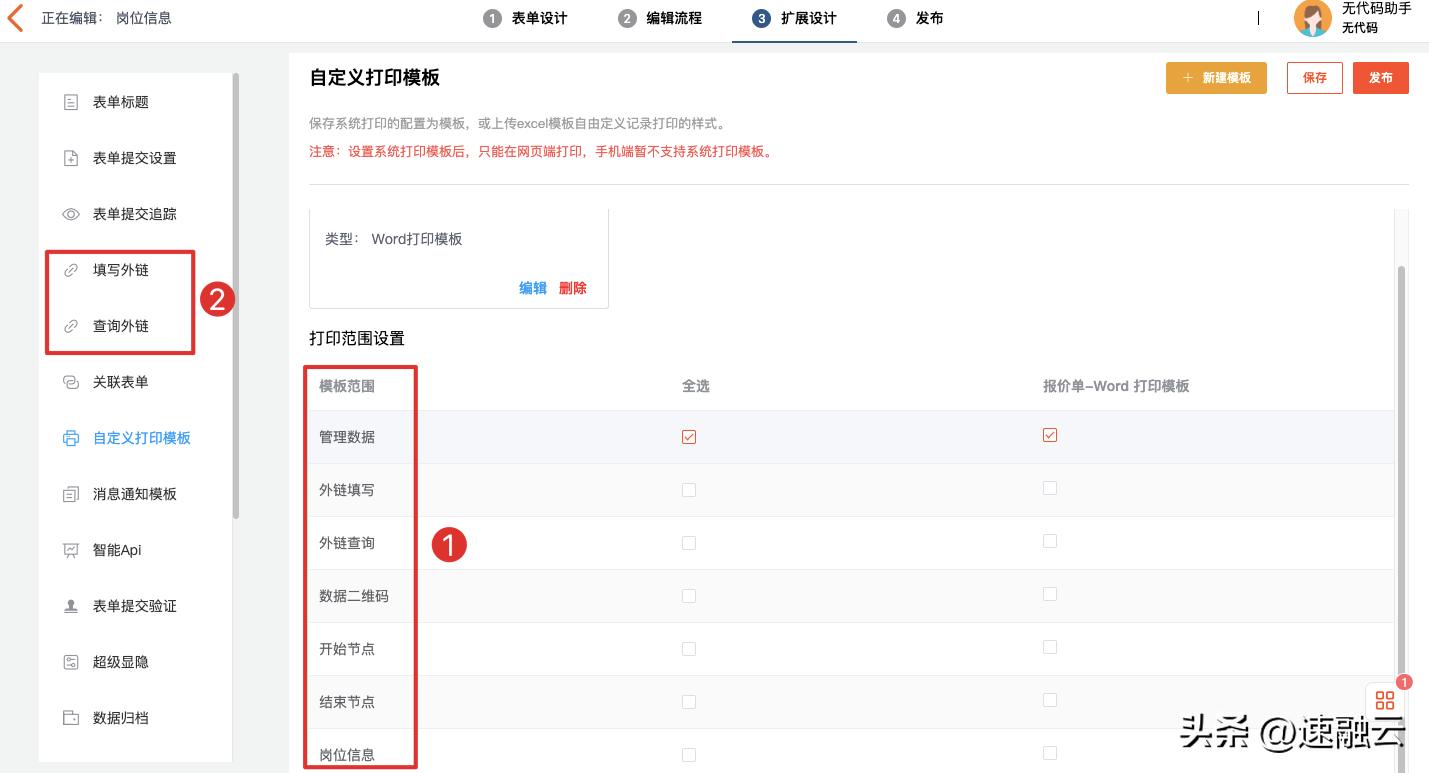Click the 数据二维码 row label

point(354,596)
